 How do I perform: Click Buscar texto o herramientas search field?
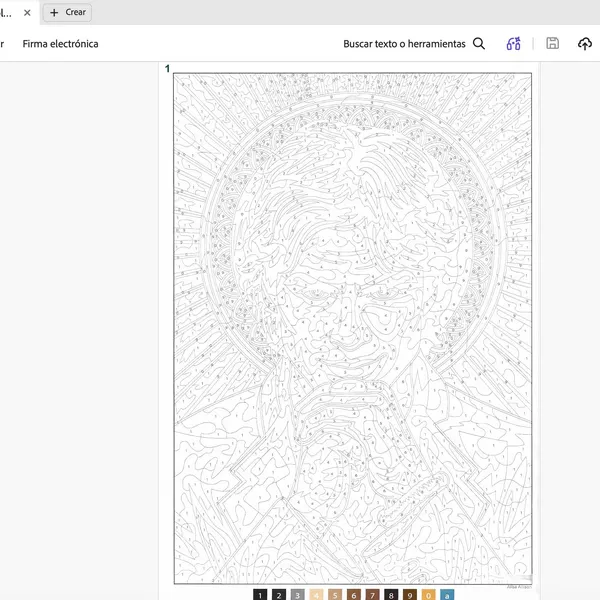pyautogui.click(x=404, y=44)
